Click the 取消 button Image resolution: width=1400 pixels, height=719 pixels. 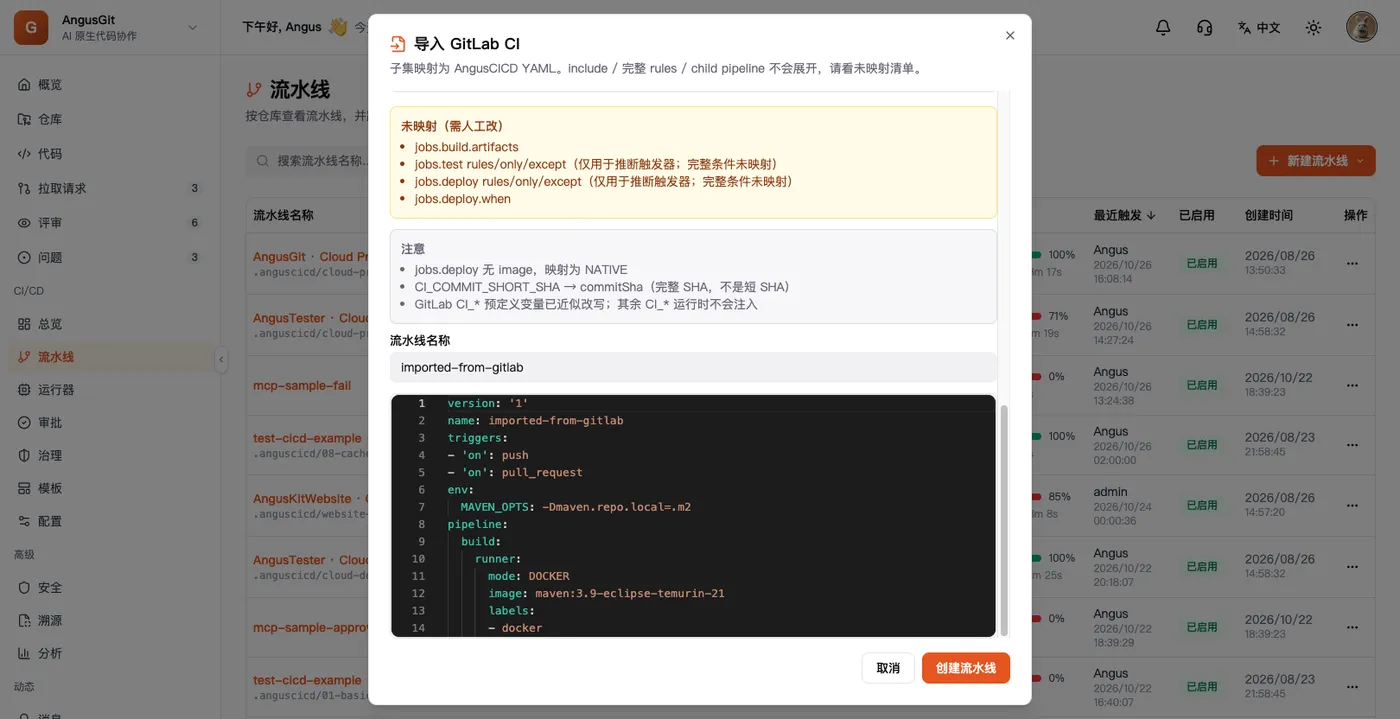[888, 668]
